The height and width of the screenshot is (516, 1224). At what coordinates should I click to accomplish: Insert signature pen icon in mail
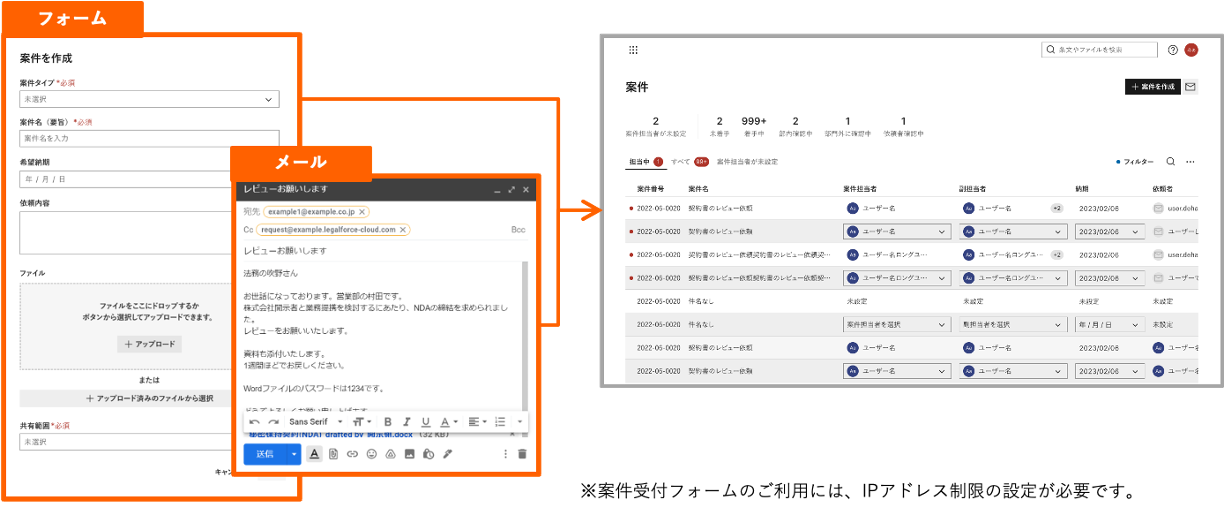tap(447, 454)
